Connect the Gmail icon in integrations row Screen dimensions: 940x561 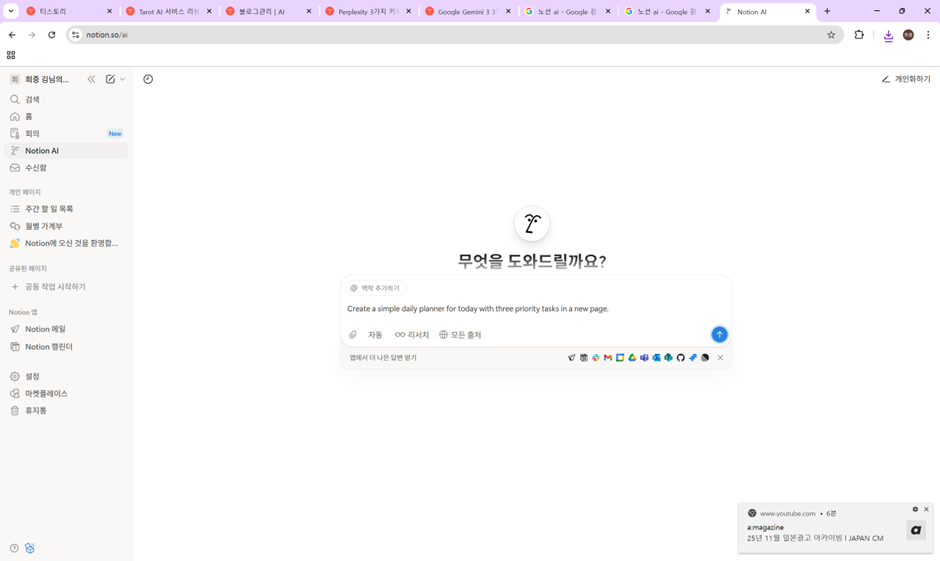608,358
